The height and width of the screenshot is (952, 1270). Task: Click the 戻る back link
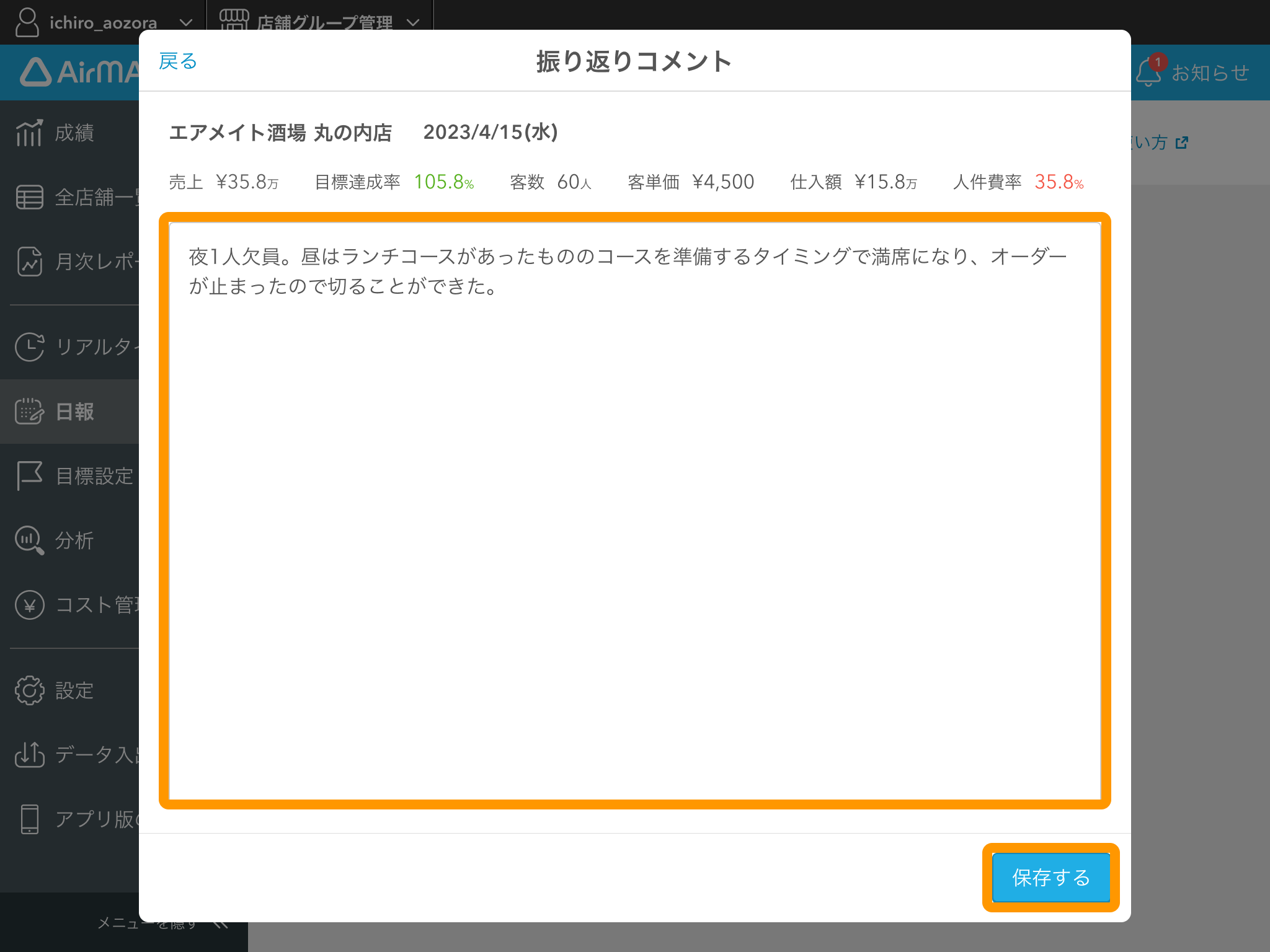[x=178, y=61]
